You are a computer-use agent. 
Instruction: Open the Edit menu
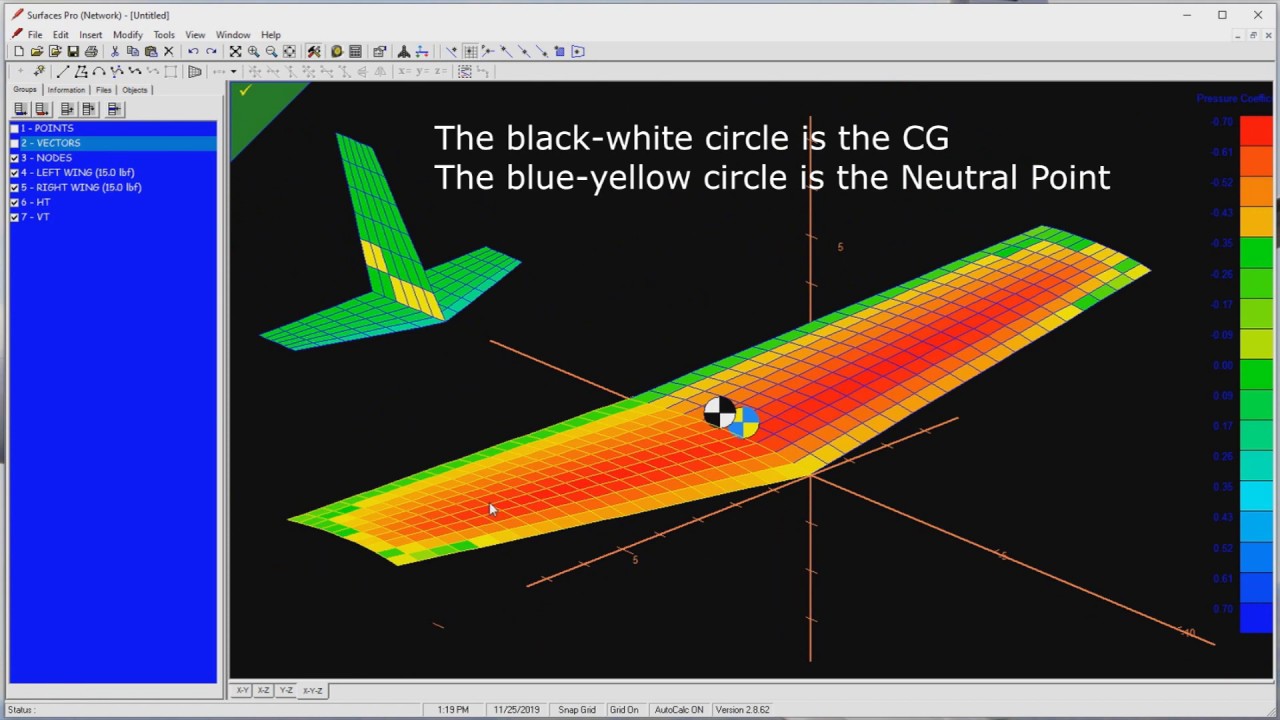(61, 35)
